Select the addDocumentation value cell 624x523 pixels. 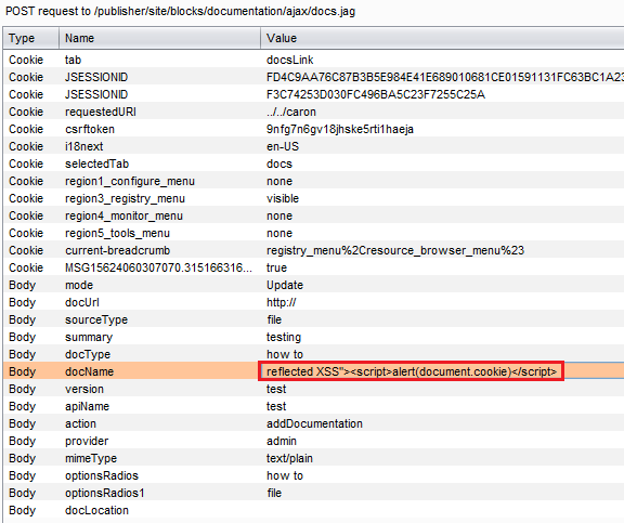(314, 424)
